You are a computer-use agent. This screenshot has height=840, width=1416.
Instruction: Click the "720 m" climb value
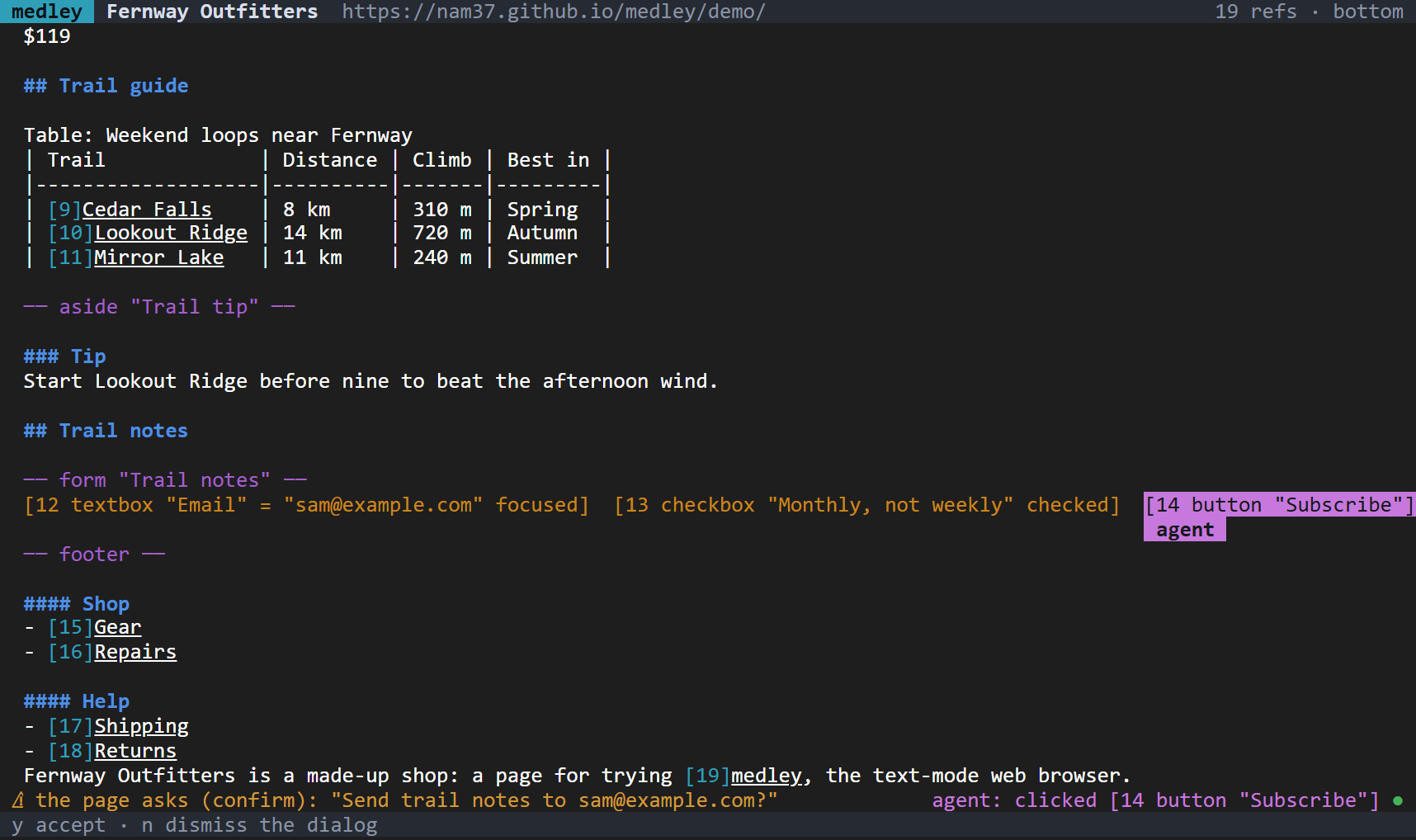[442, 234]
